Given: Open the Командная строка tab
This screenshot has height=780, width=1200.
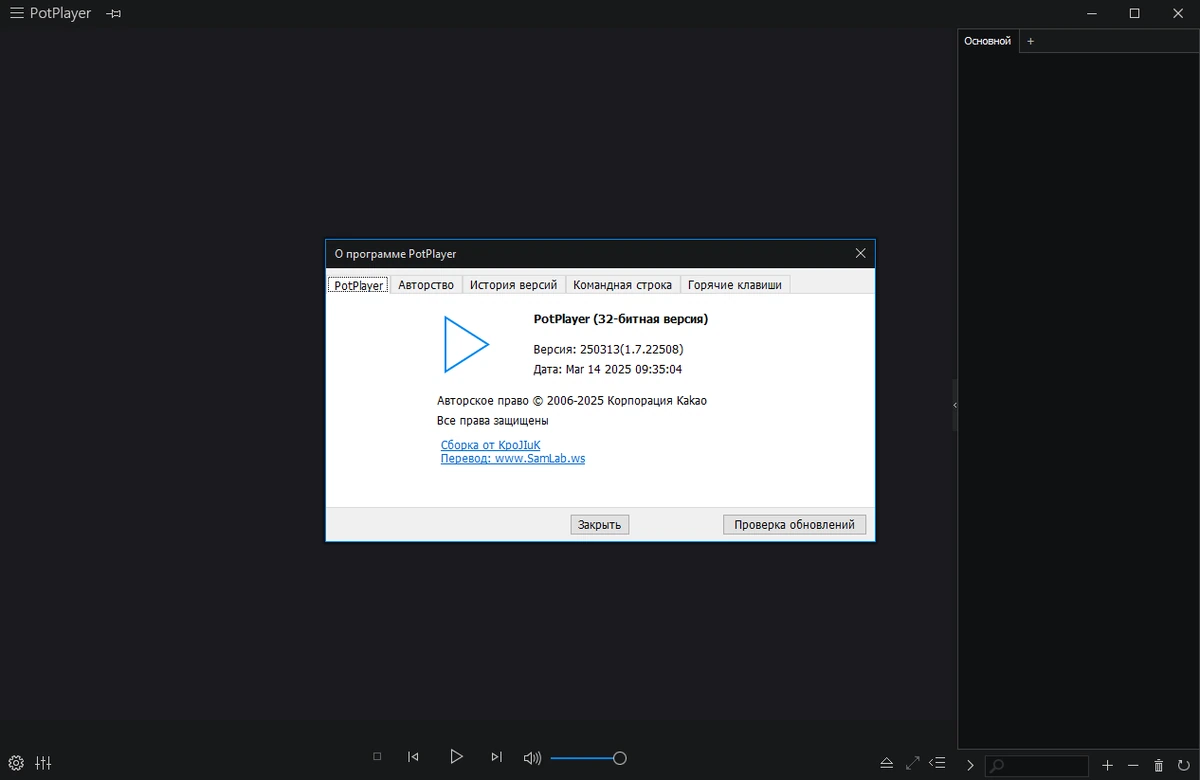Looking at the screenshot, I should tap(622, 285).
